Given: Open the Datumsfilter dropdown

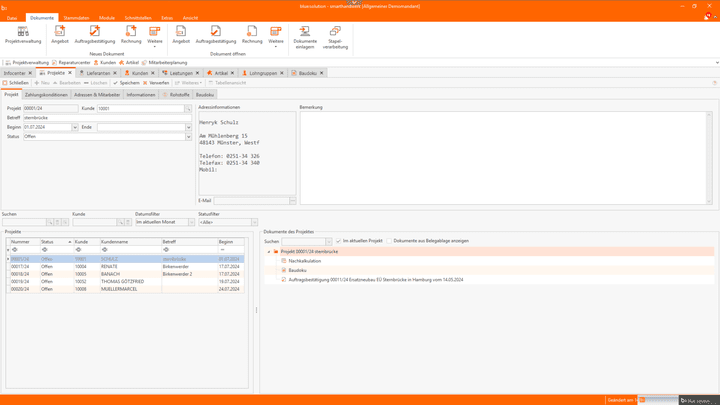Looking at the screenshot, I should [x=189, y=222].
